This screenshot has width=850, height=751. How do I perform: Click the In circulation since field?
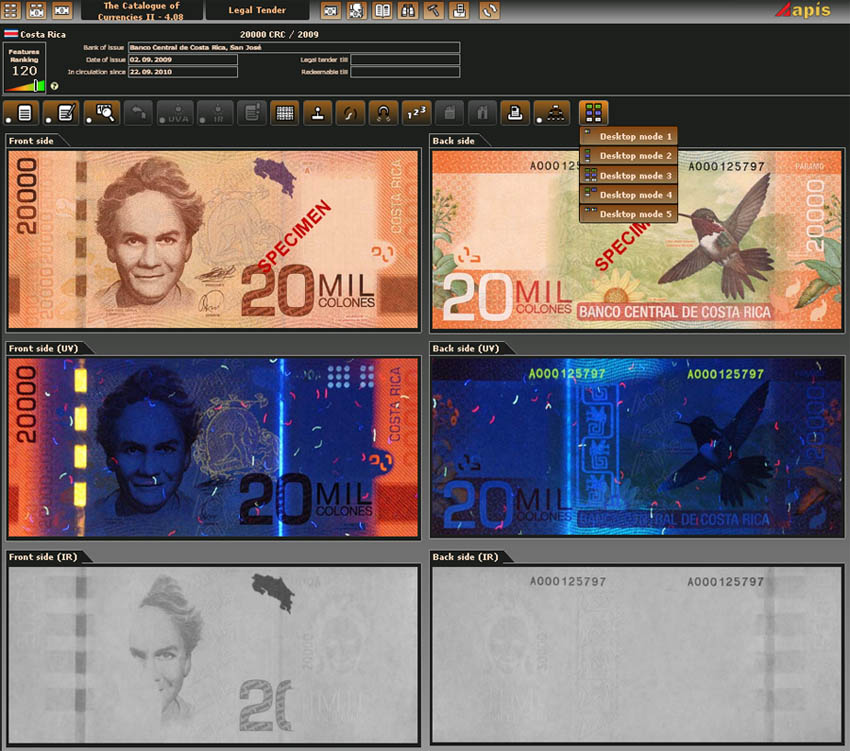[183, 72]
